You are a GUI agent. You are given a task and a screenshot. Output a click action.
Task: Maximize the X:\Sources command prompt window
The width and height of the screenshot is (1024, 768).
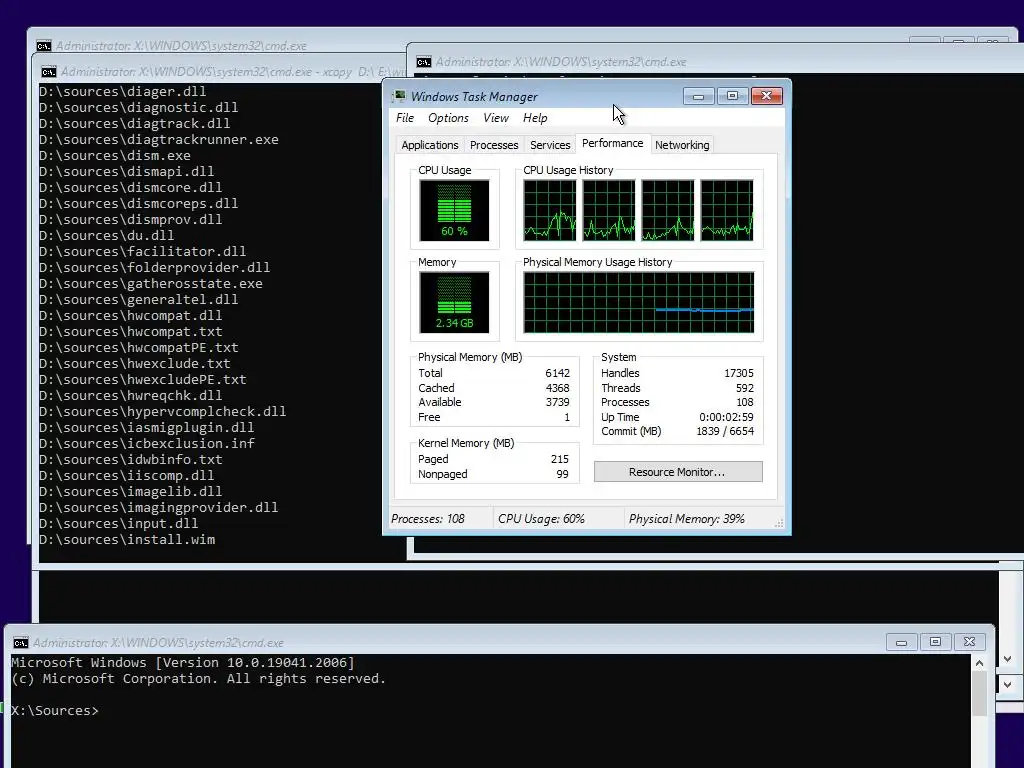click(x=935, y=642)
